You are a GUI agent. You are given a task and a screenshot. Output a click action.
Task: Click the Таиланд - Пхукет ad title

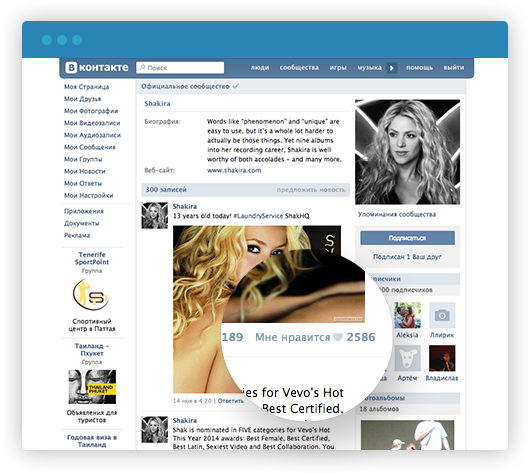pos(92,350)
